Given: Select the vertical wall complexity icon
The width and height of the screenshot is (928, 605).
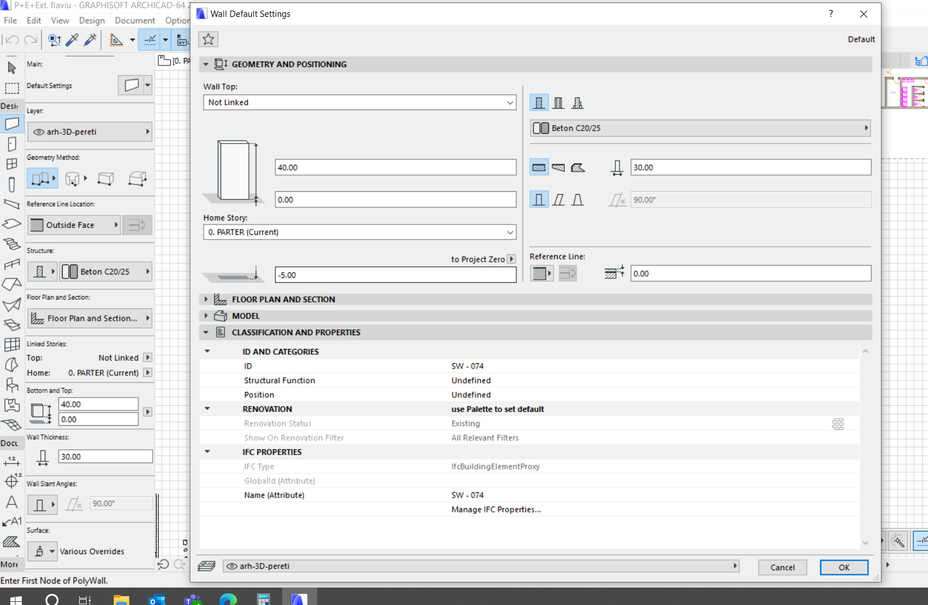Looking at the screenshot, I should pyautogui.click(x=539, y=199).
